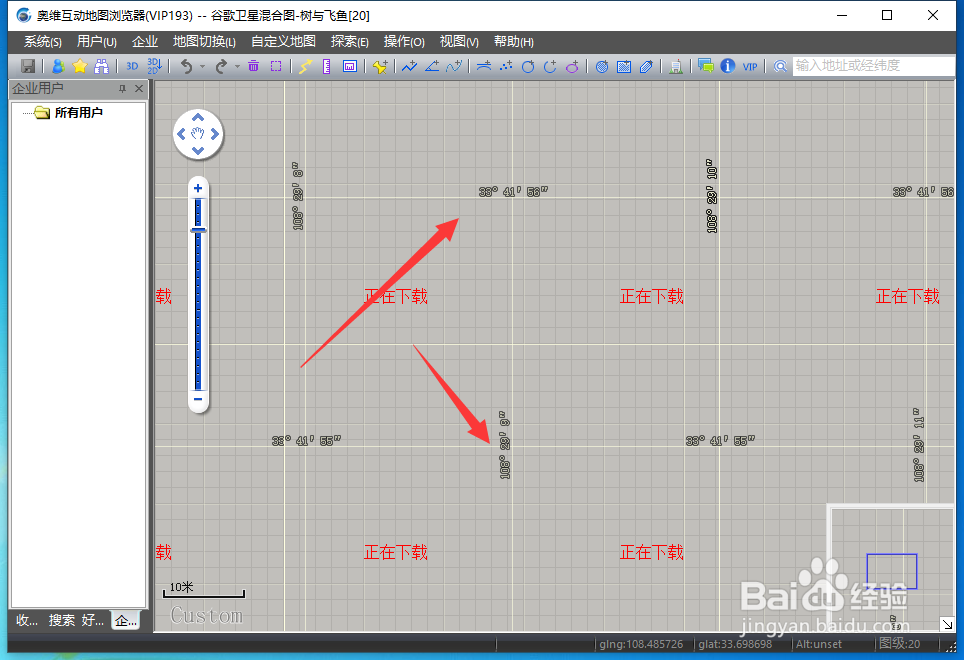The height and width of the screenshot is (660, 964).
Task: Collapse the overview minimap with arrow
Action: tap(947, 624)
